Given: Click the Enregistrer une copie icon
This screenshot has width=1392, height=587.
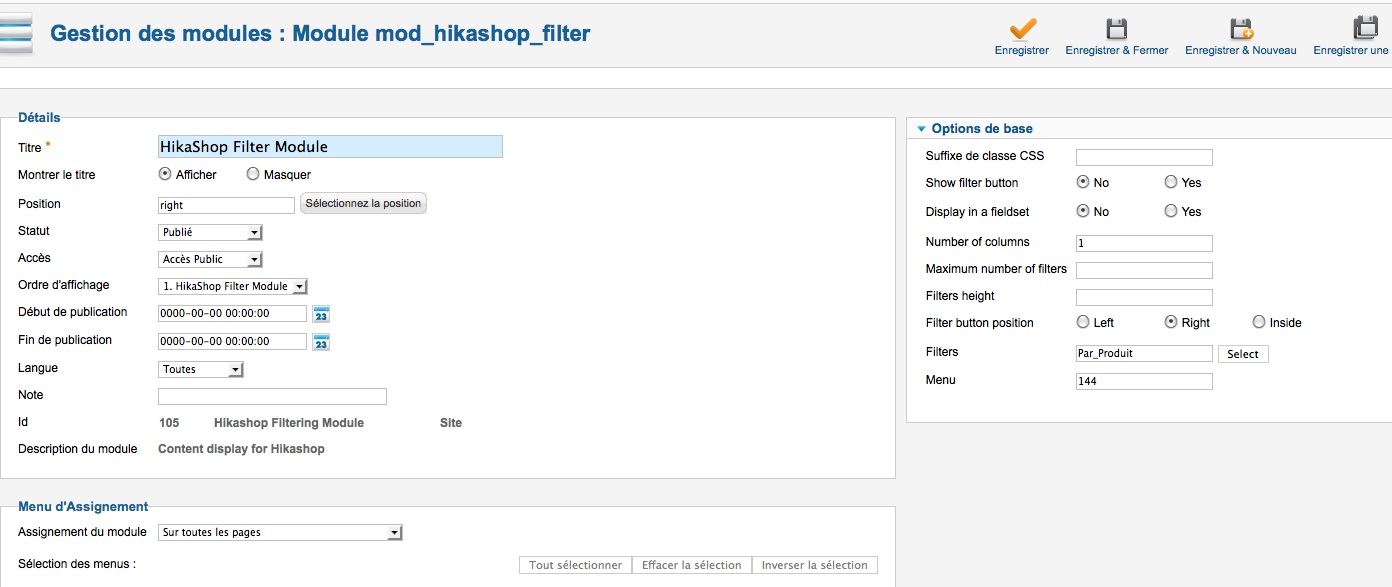Looking at the screenshot, I should tap(1365, 28).
